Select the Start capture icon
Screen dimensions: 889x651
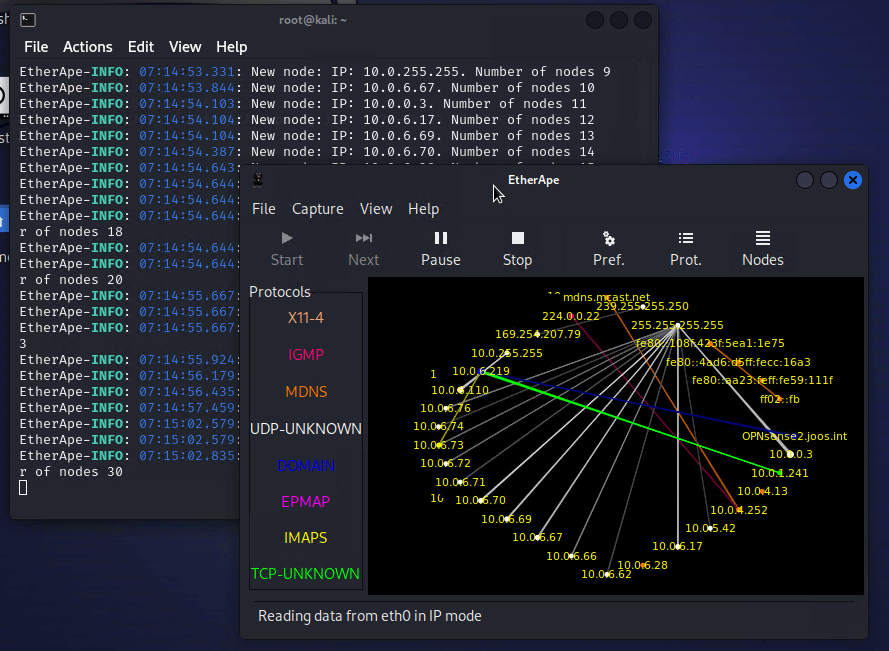tap(286, 247)
